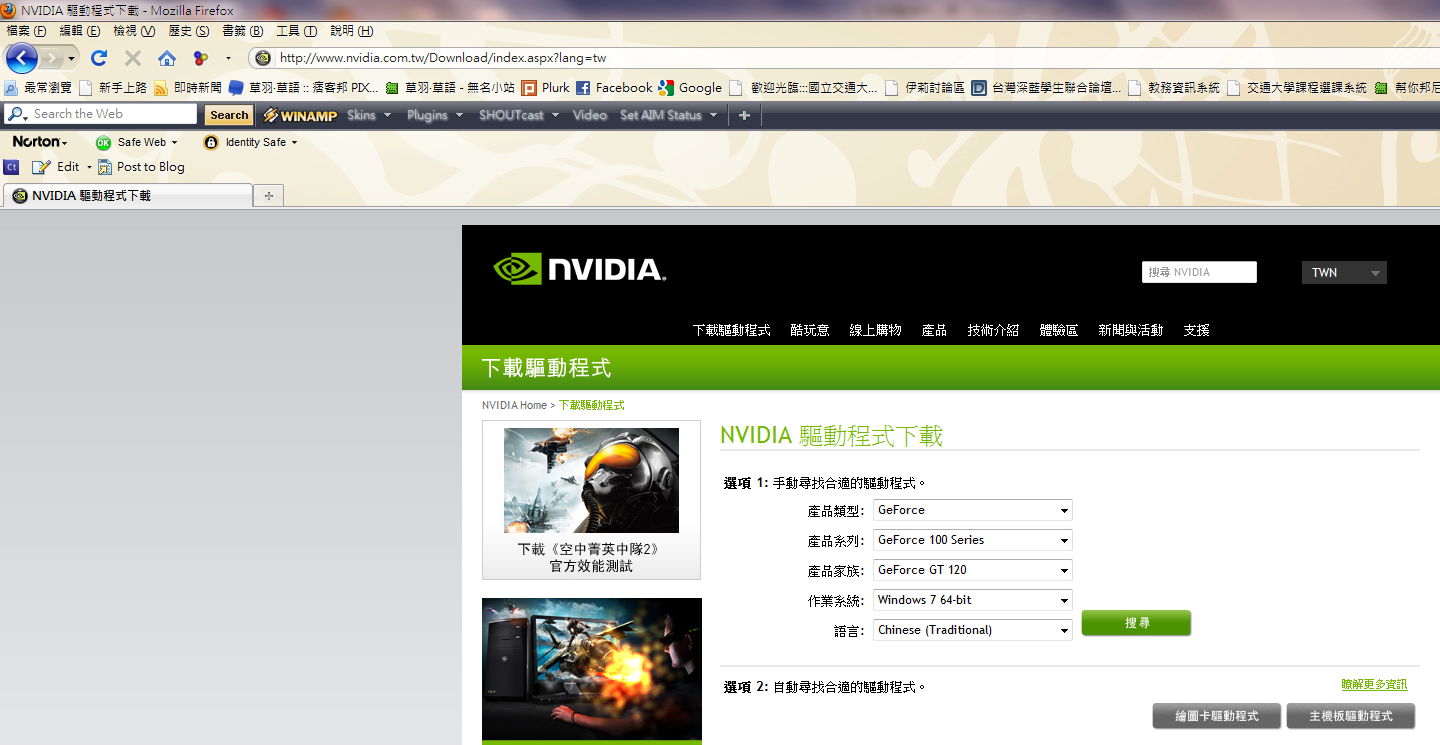Open the 技術介紹 navigation item
Screen dimensions: 1440x745
pos(993,330)
